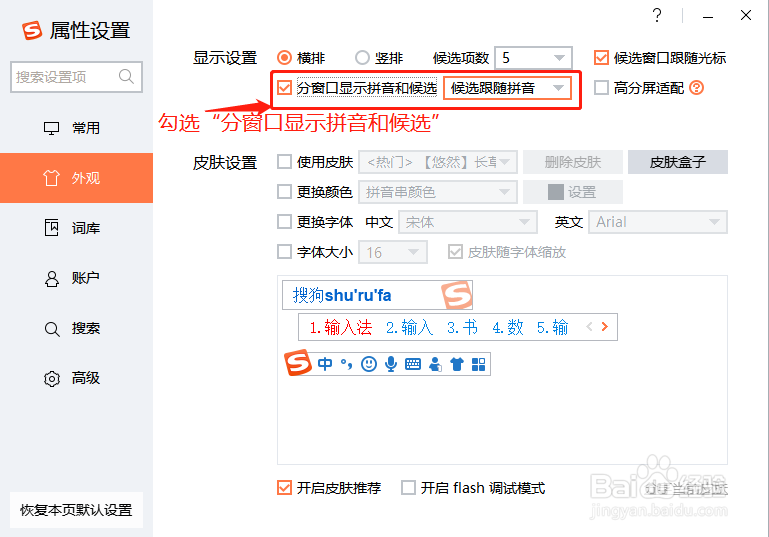Click the 皮肤设置 section label
Screen dimensions: 769x537
point(225,162)
